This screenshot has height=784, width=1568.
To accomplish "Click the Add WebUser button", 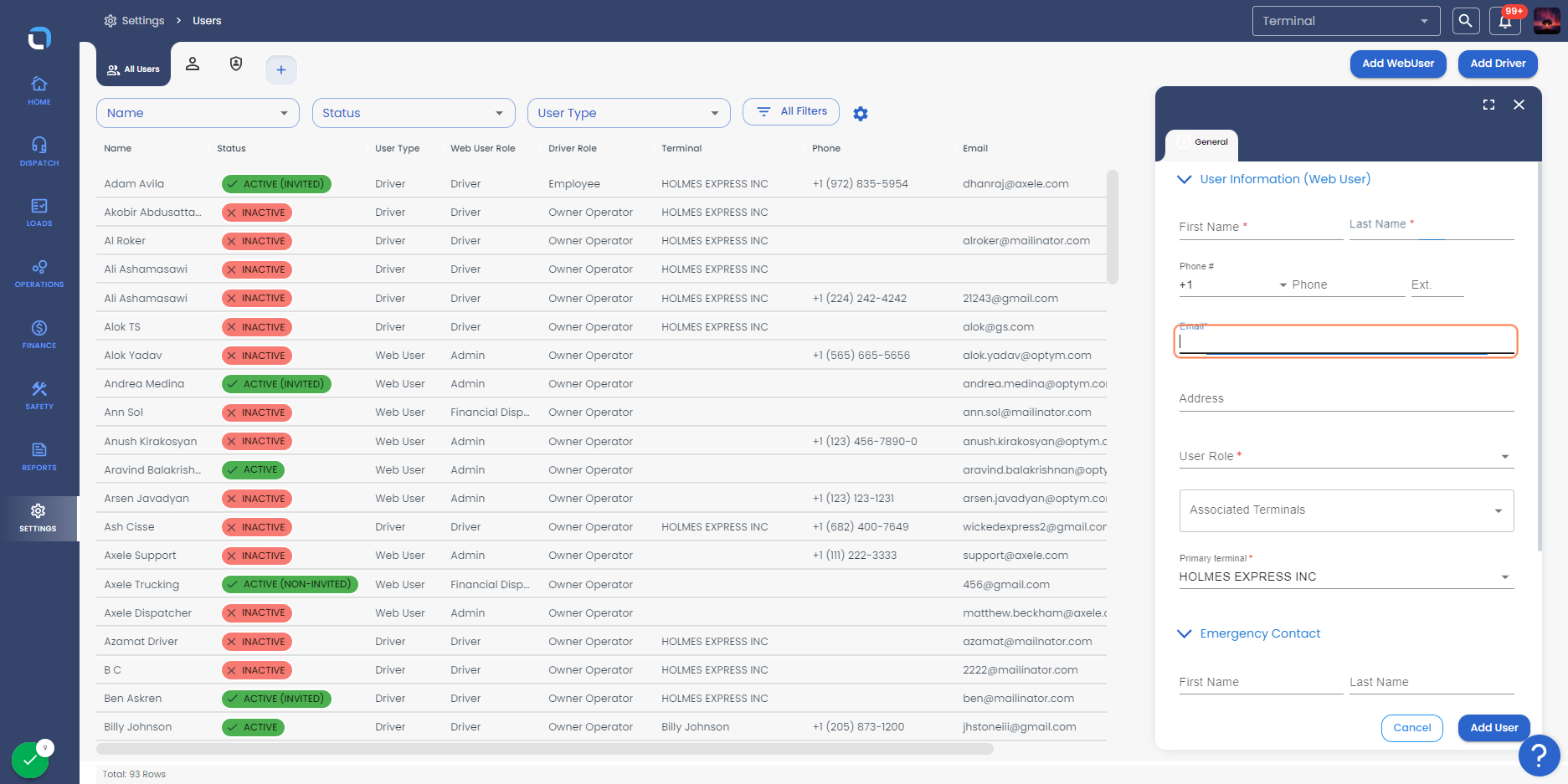I will (1398, 64).
